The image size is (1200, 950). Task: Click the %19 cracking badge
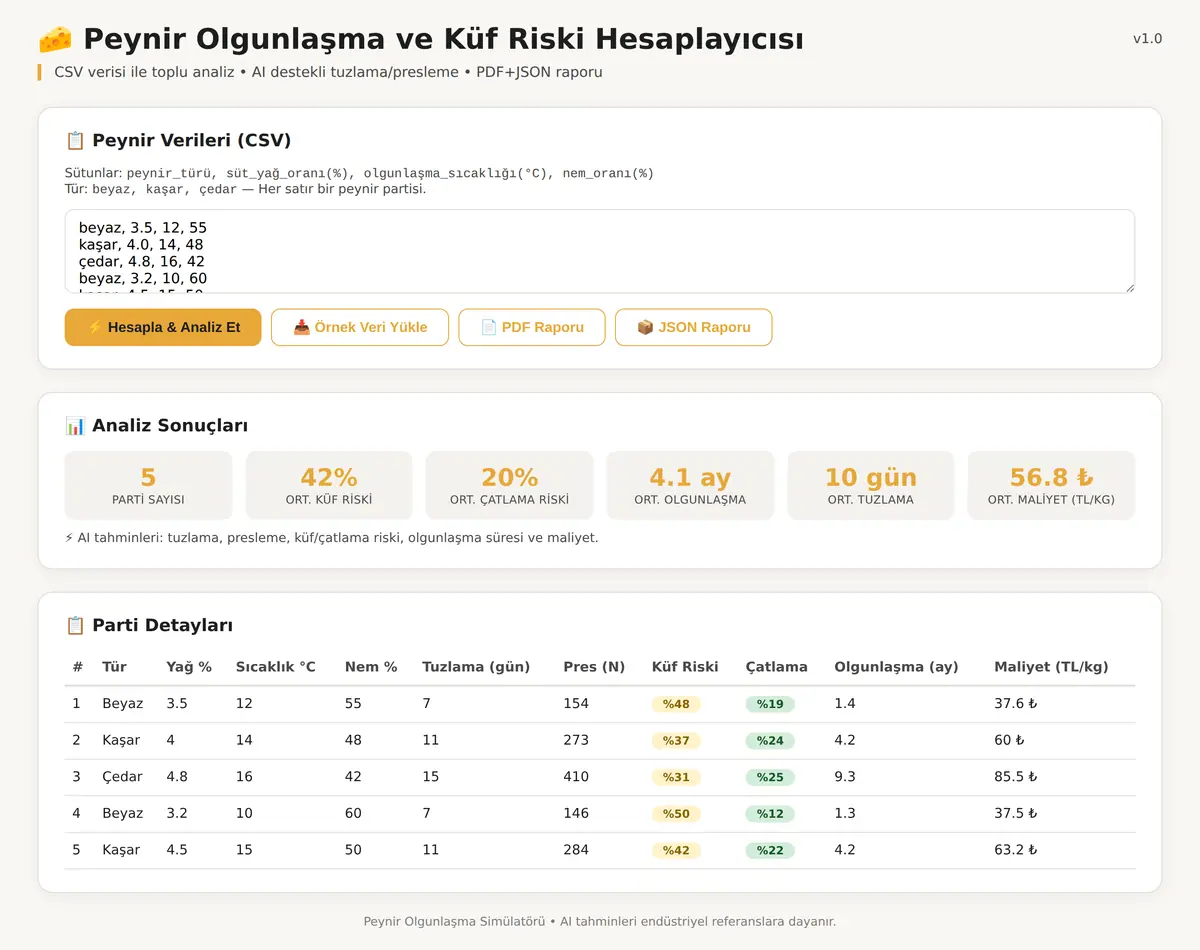click(770, 704)
